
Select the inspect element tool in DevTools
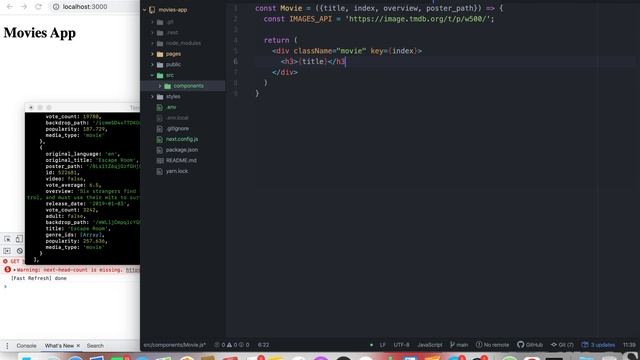click(7, 239)
